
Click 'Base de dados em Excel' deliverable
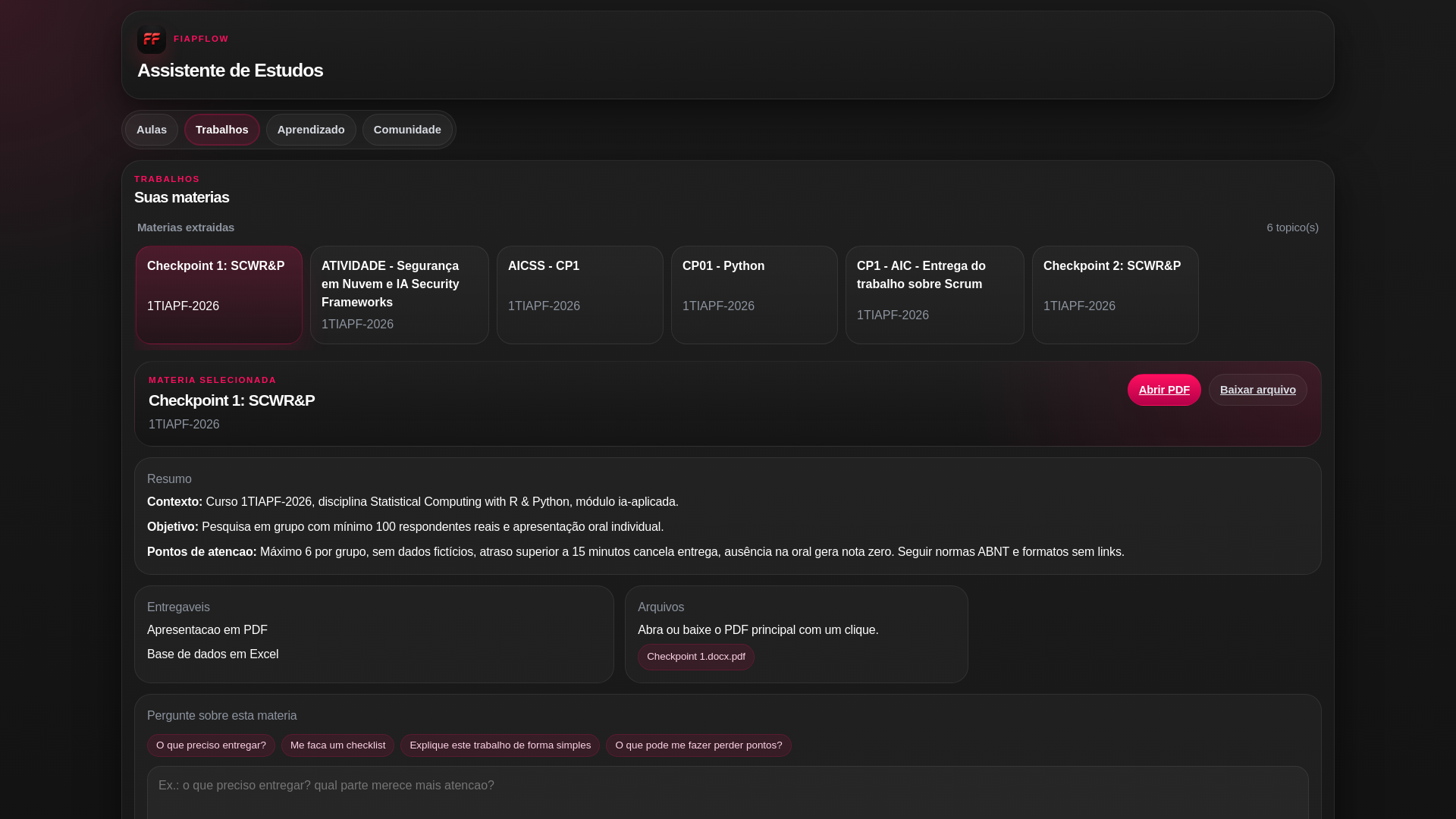[212, 654]
